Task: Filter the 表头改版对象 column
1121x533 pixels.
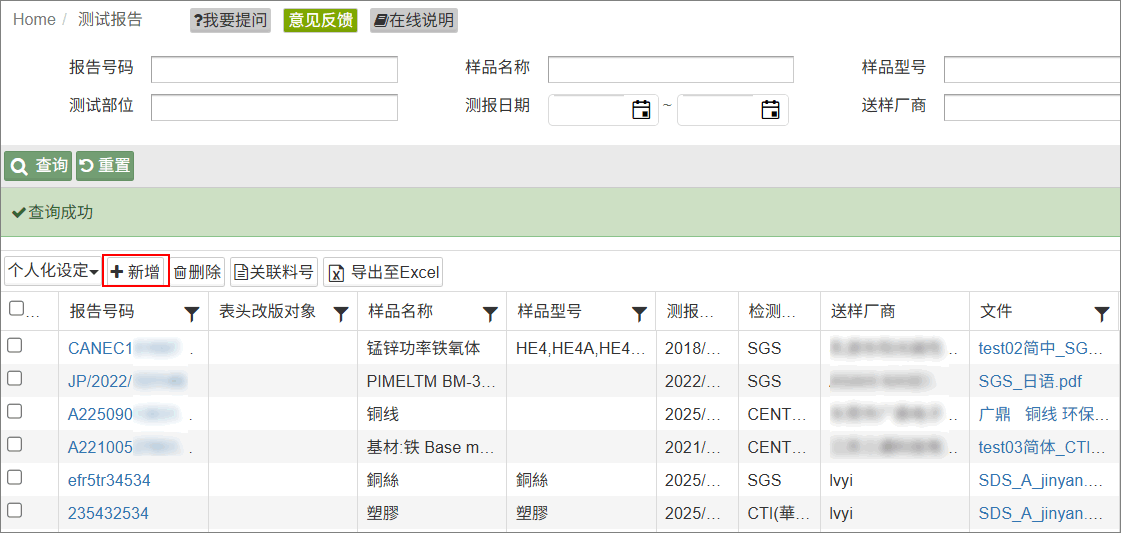Action: click(x=341, y=312)
